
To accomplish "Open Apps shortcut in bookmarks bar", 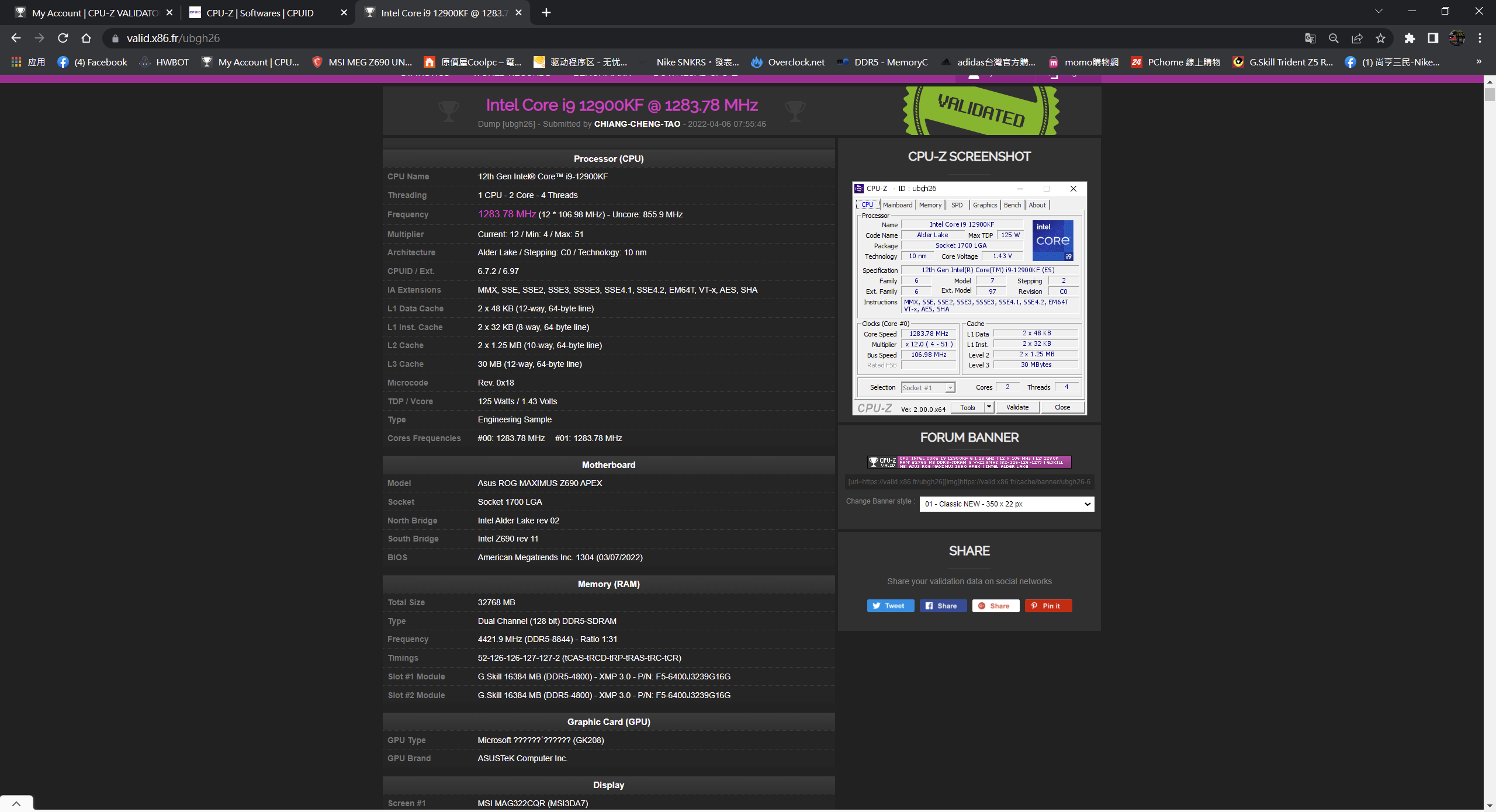I will point(27,62).
